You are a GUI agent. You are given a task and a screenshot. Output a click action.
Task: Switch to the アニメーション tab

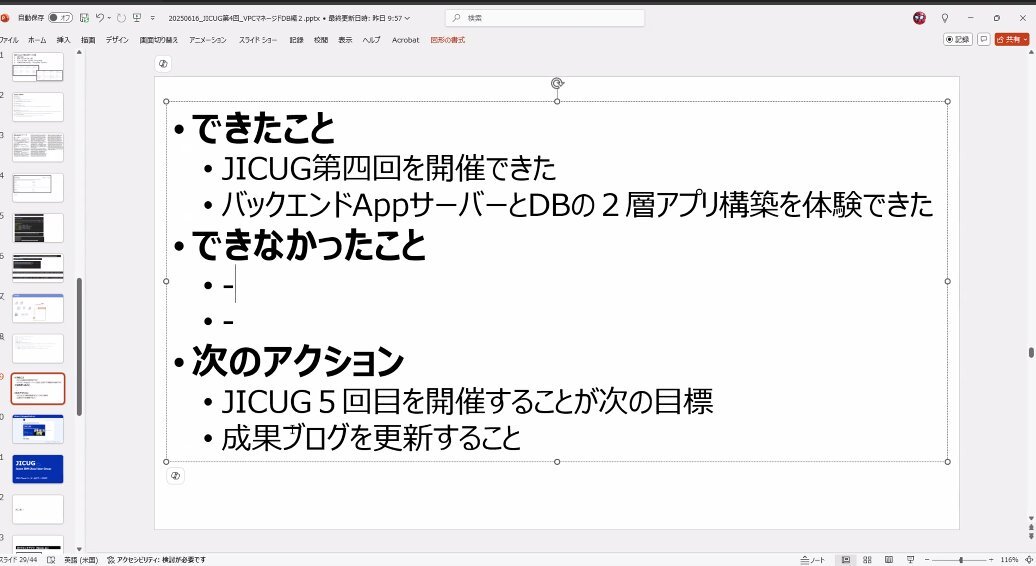(207, 40)
